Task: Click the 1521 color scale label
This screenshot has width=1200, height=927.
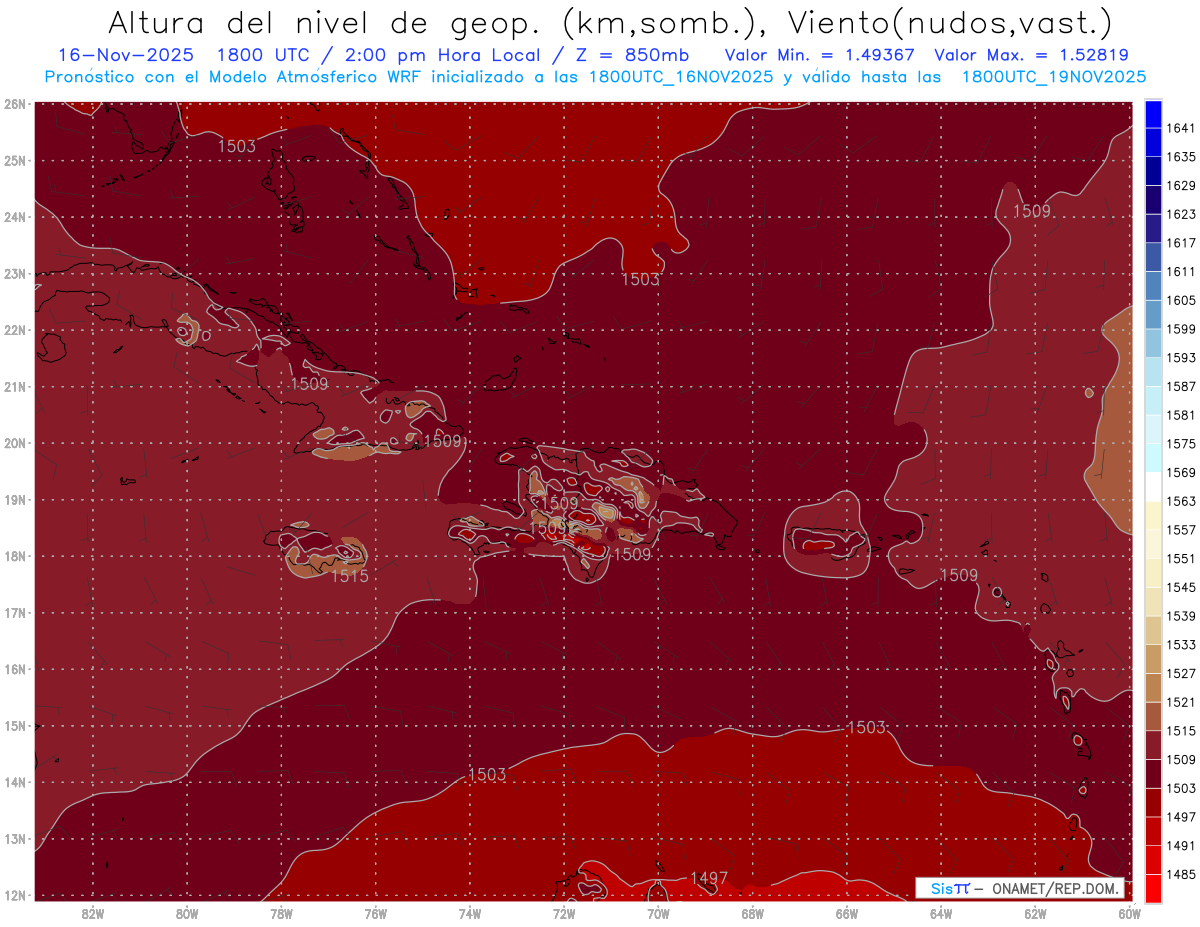Action: [x=1181, y=703]
